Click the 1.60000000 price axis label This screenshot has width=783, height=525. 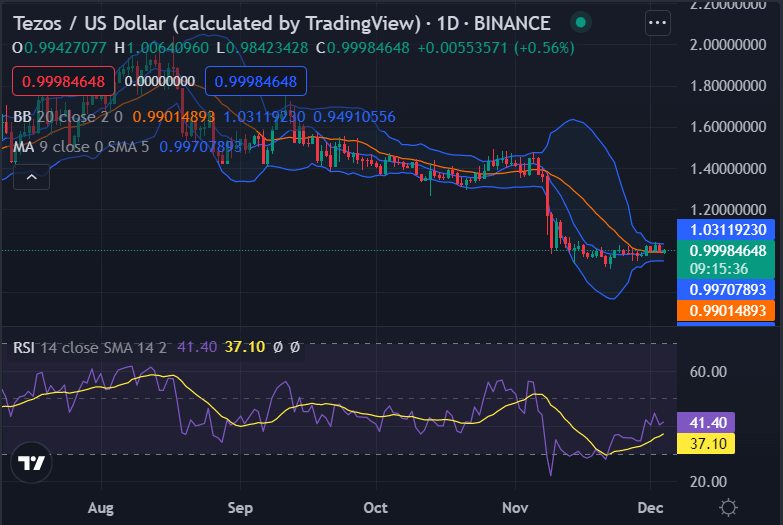[728, 127]
